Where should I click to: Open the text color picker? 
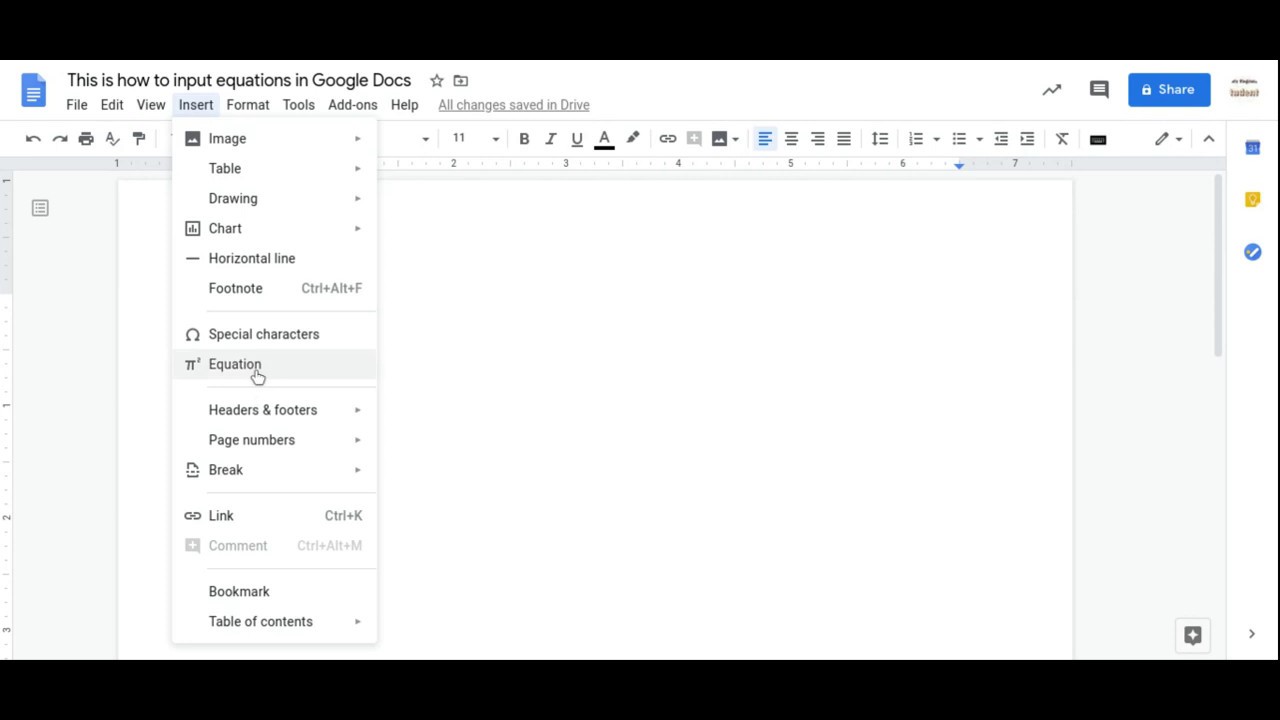coord(604,139)
